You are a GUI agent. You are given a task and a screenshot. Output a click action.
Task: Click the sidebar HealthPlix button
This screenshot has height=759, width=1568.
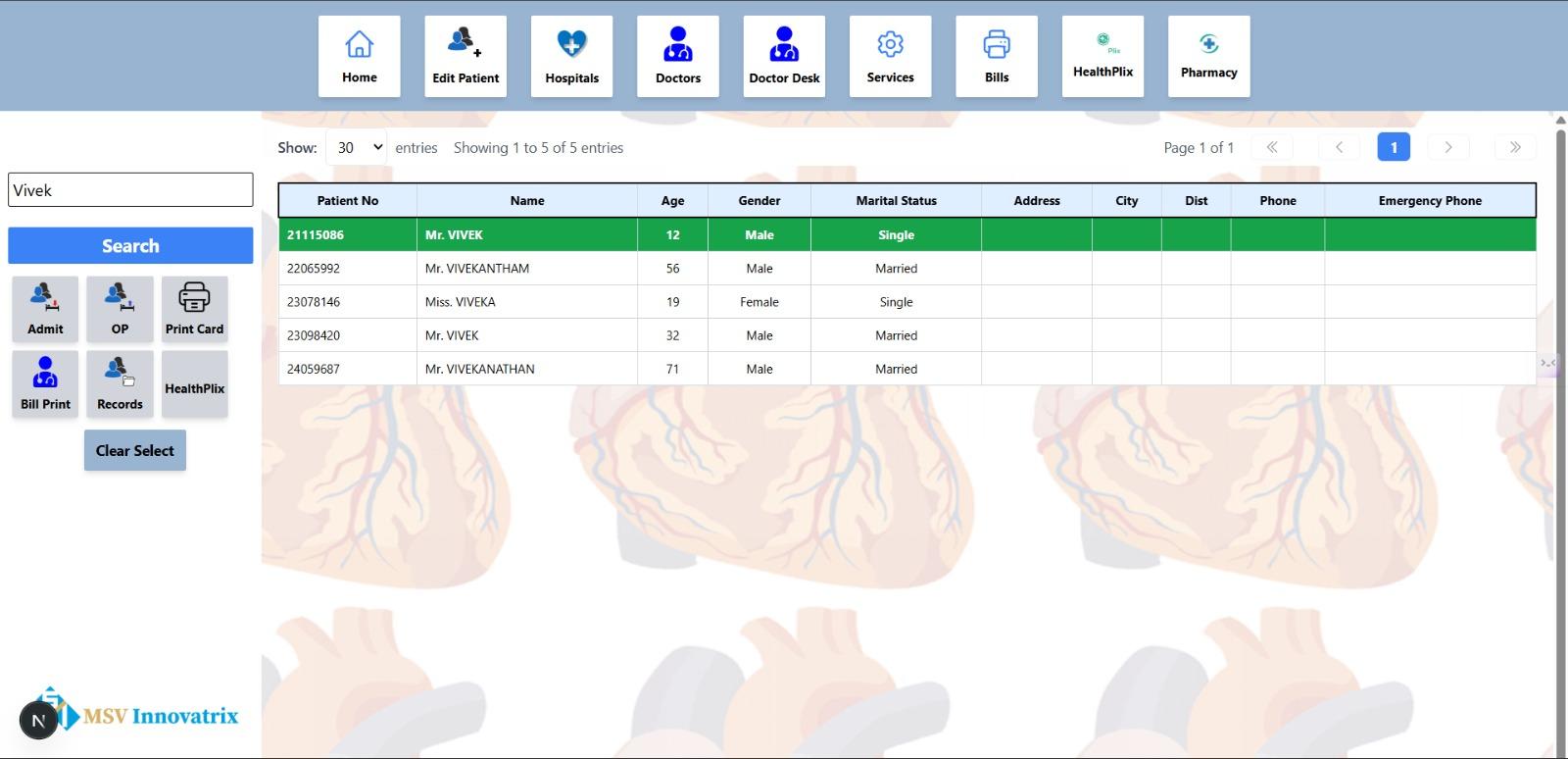(x=194, y=383)
